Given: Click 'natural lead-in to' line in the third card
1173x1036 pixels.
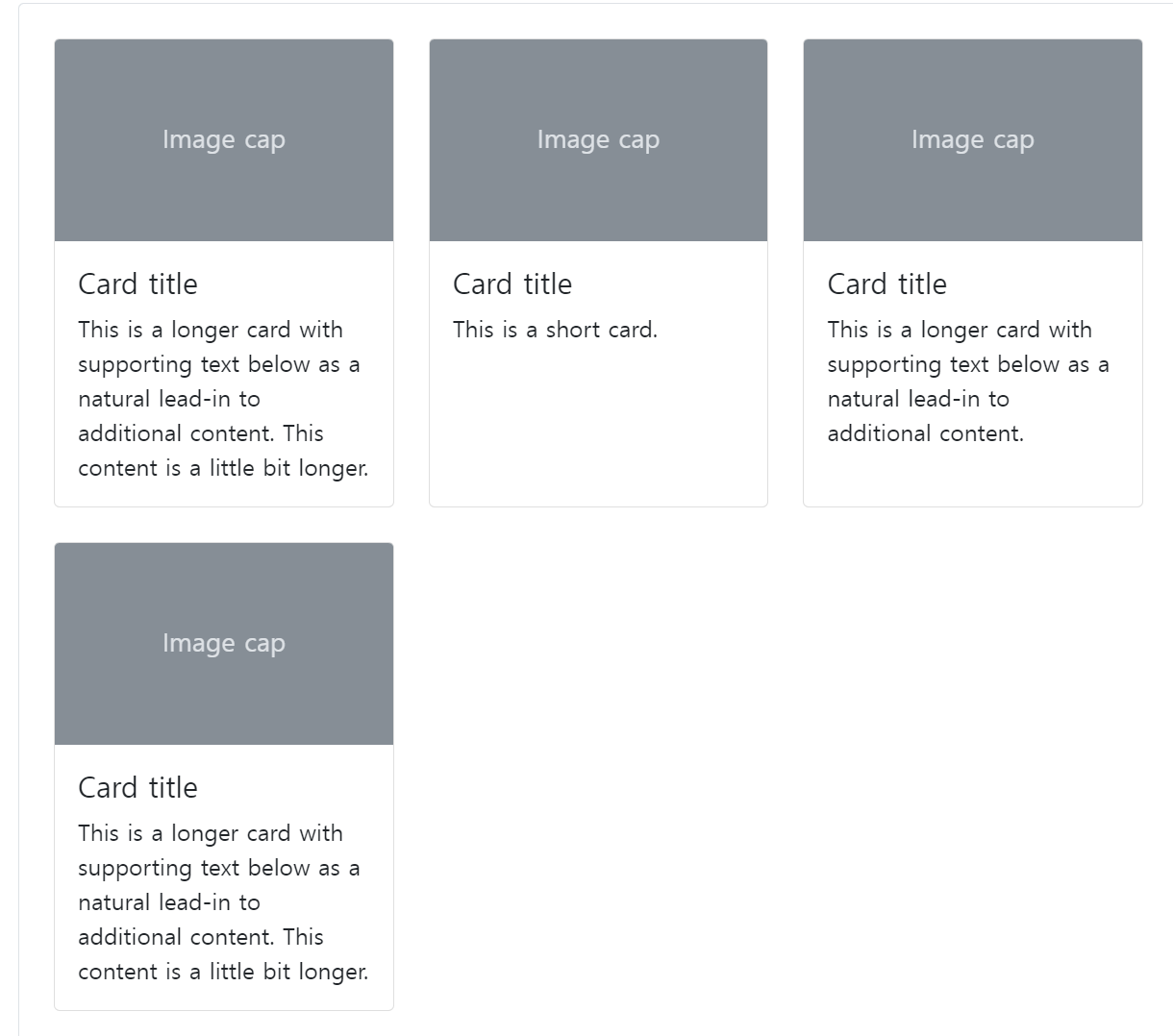Looking at the screenshot, I should pyautogui.click(x=918, y=399).
